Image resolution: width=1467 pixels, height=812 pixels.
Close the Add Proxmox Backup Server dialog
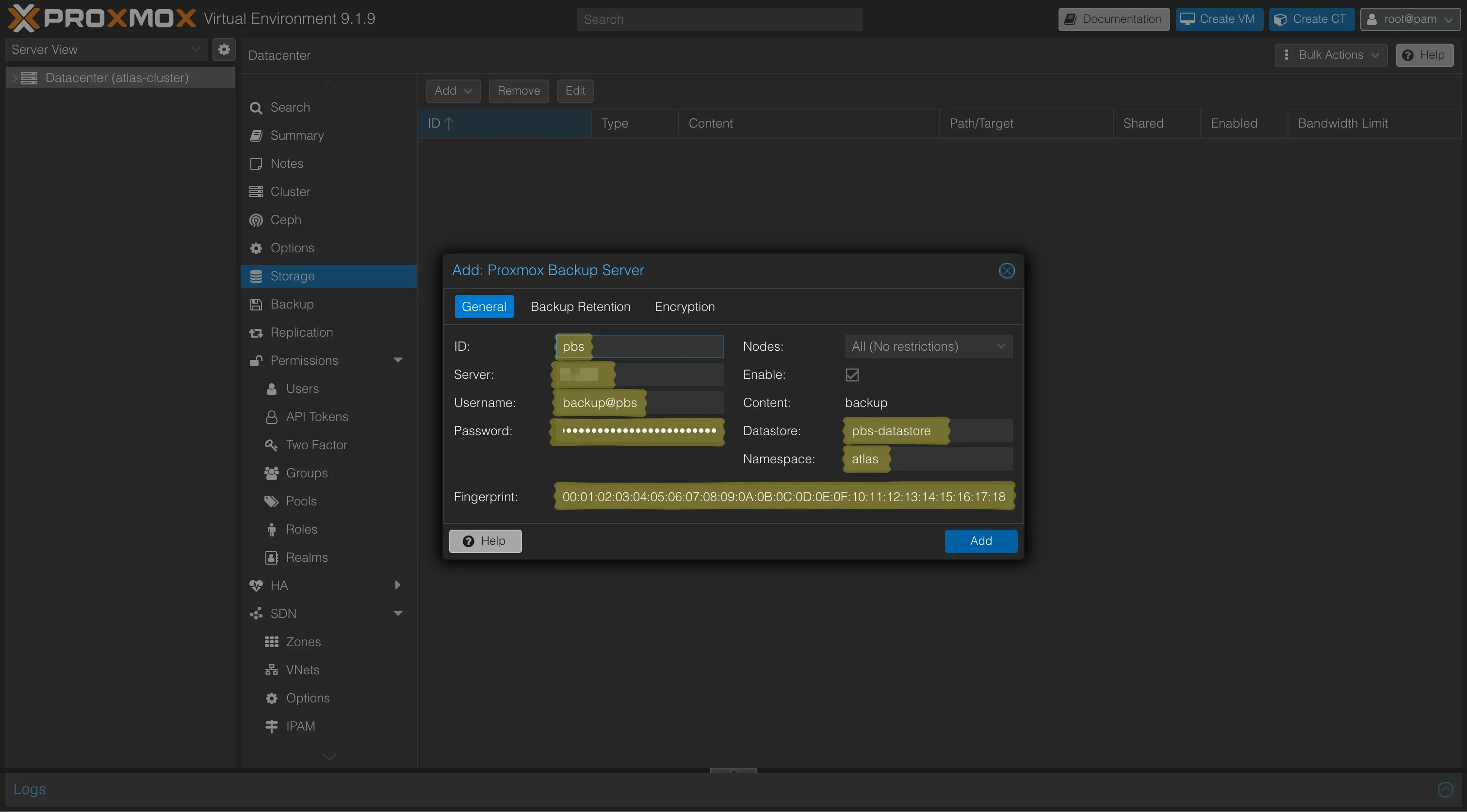[1006, 271]
